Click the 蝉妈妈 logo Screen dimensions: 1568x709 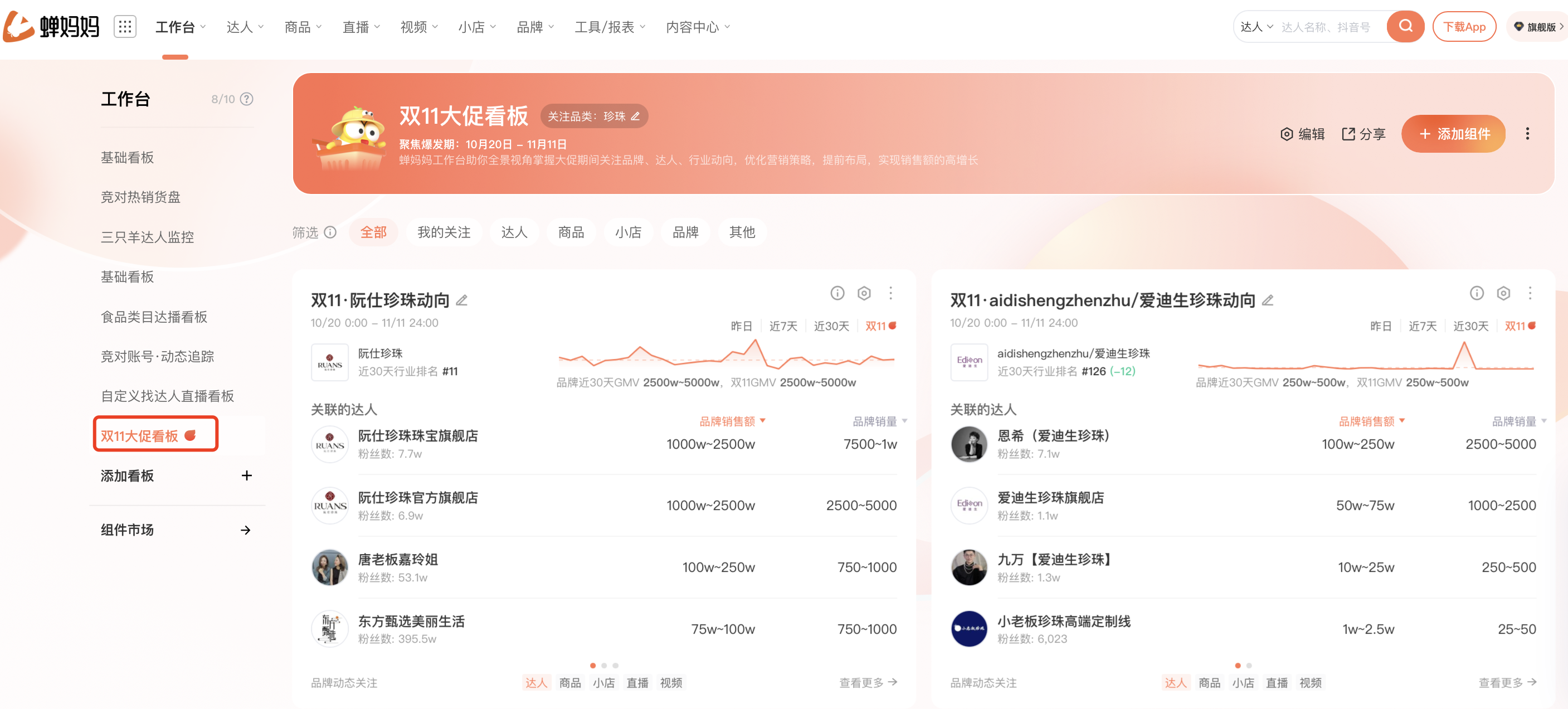pos(51,27)
